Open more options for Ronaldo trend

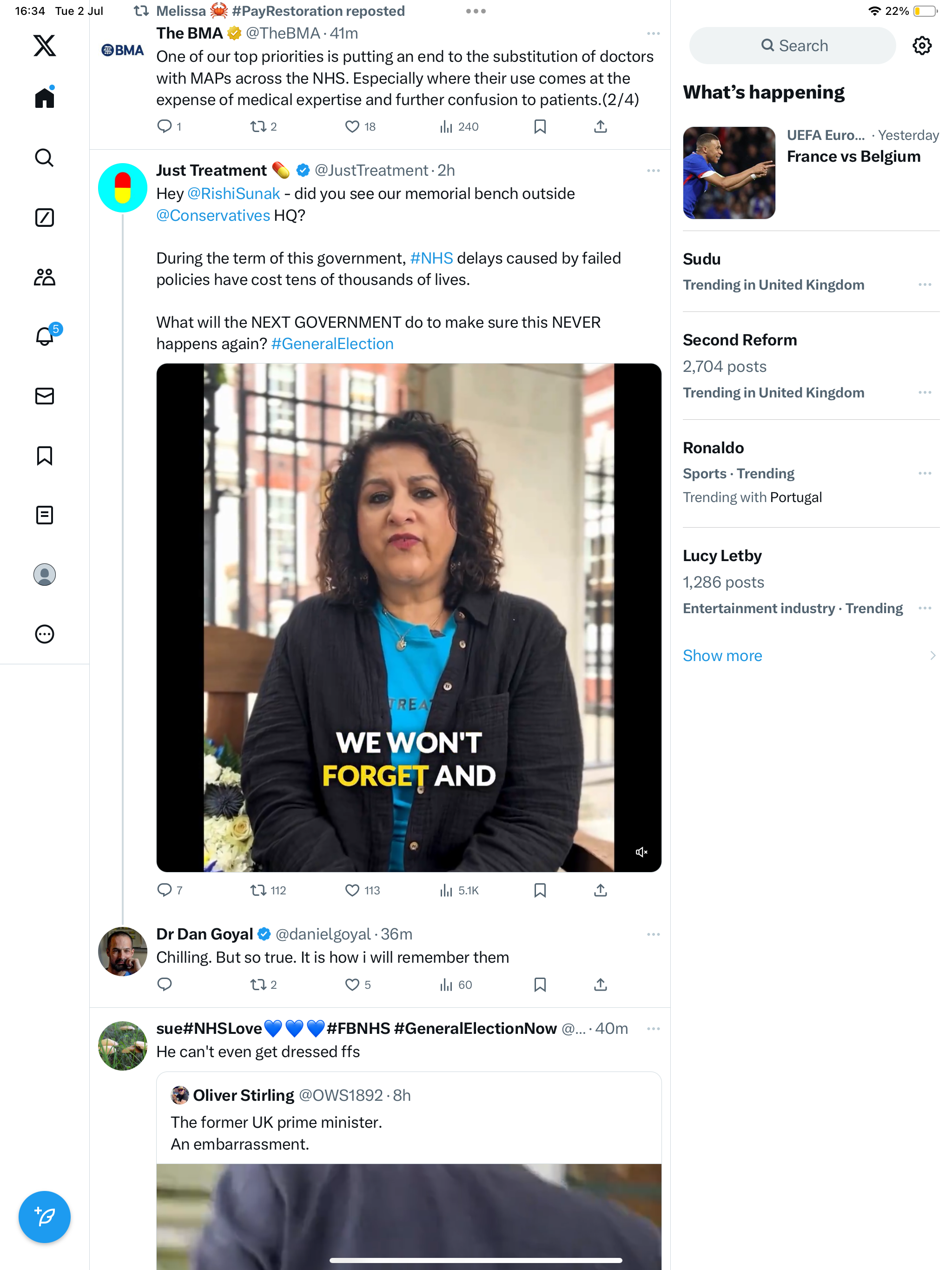925,473
